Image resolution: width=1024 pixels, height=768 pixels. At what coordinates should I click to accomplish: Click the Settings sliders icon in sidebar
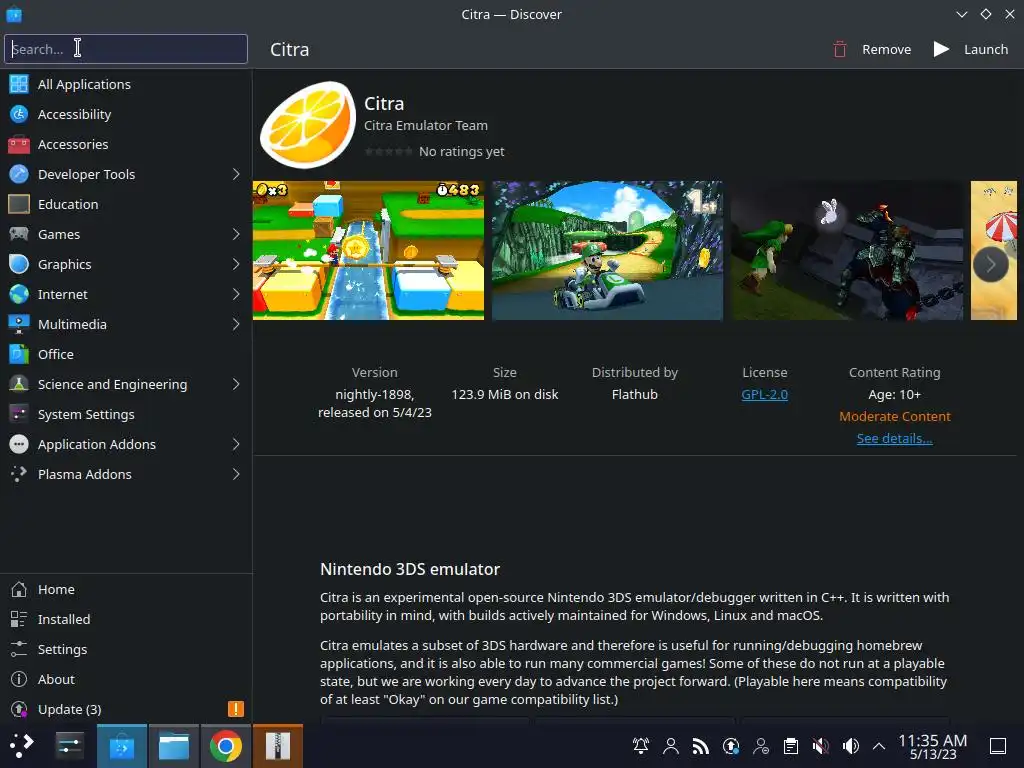tap(19, 650)
